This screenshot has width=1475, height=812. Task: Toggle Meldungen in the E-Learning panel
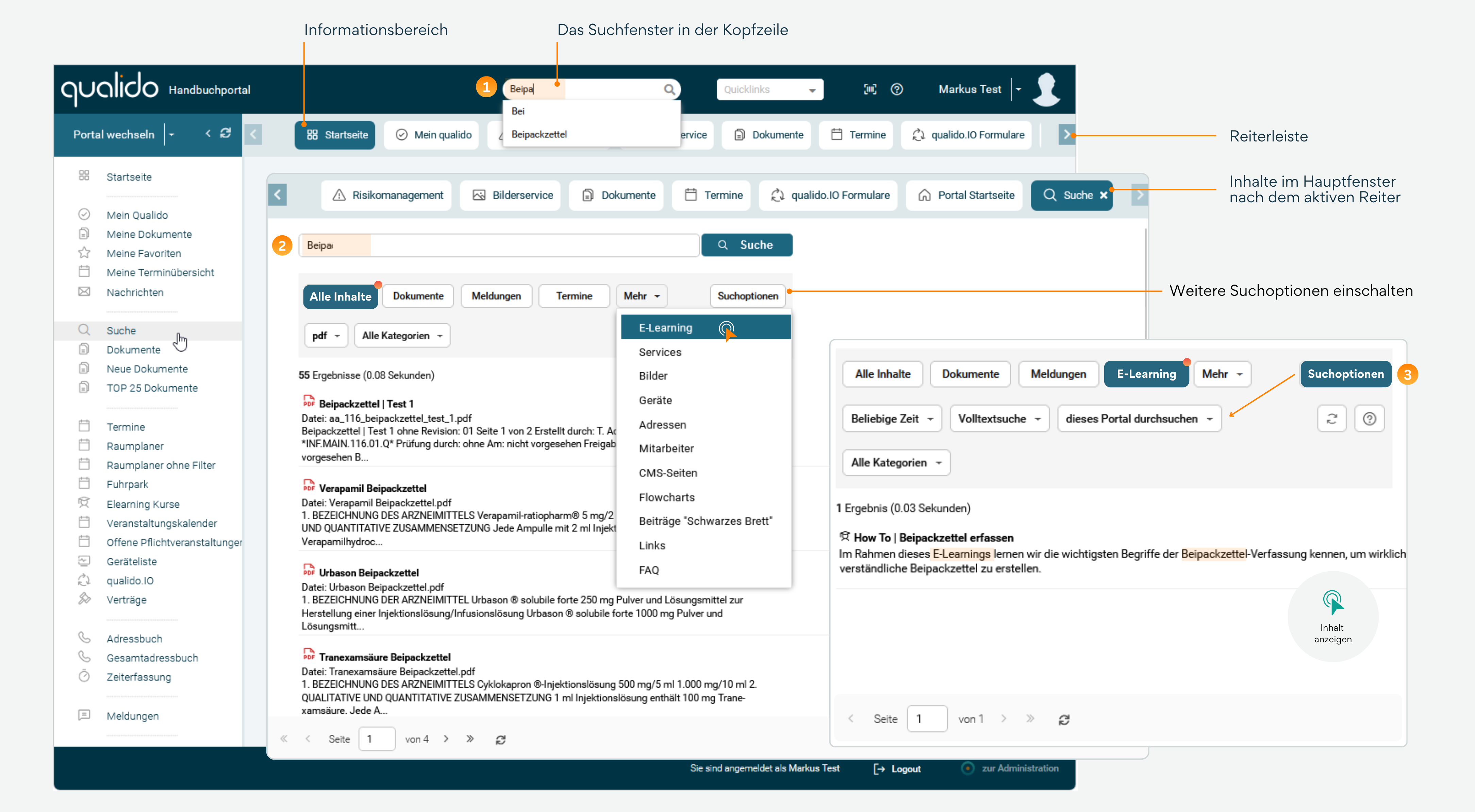pos(1058,374)
